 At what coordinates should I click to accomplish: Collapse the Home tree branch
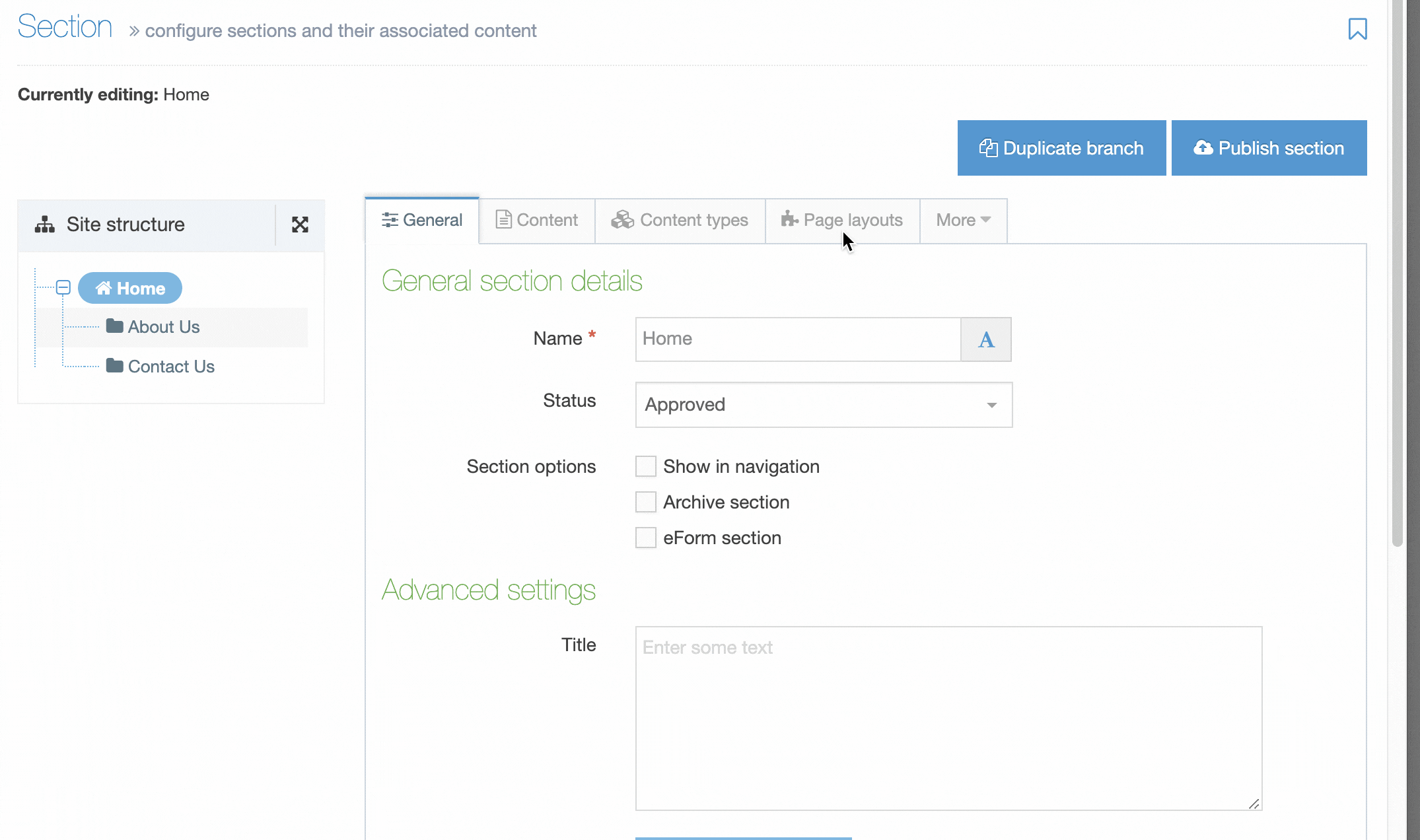click(x=63, y=287)
